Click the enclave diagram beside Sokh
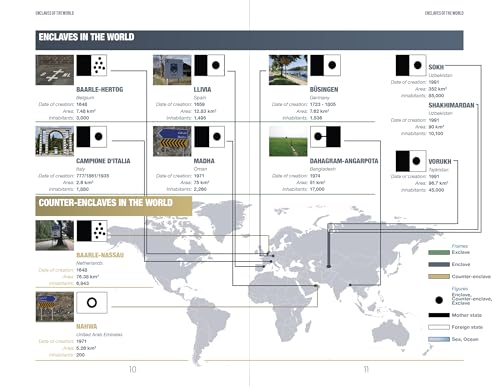500x386 pixels. point(411,65)
